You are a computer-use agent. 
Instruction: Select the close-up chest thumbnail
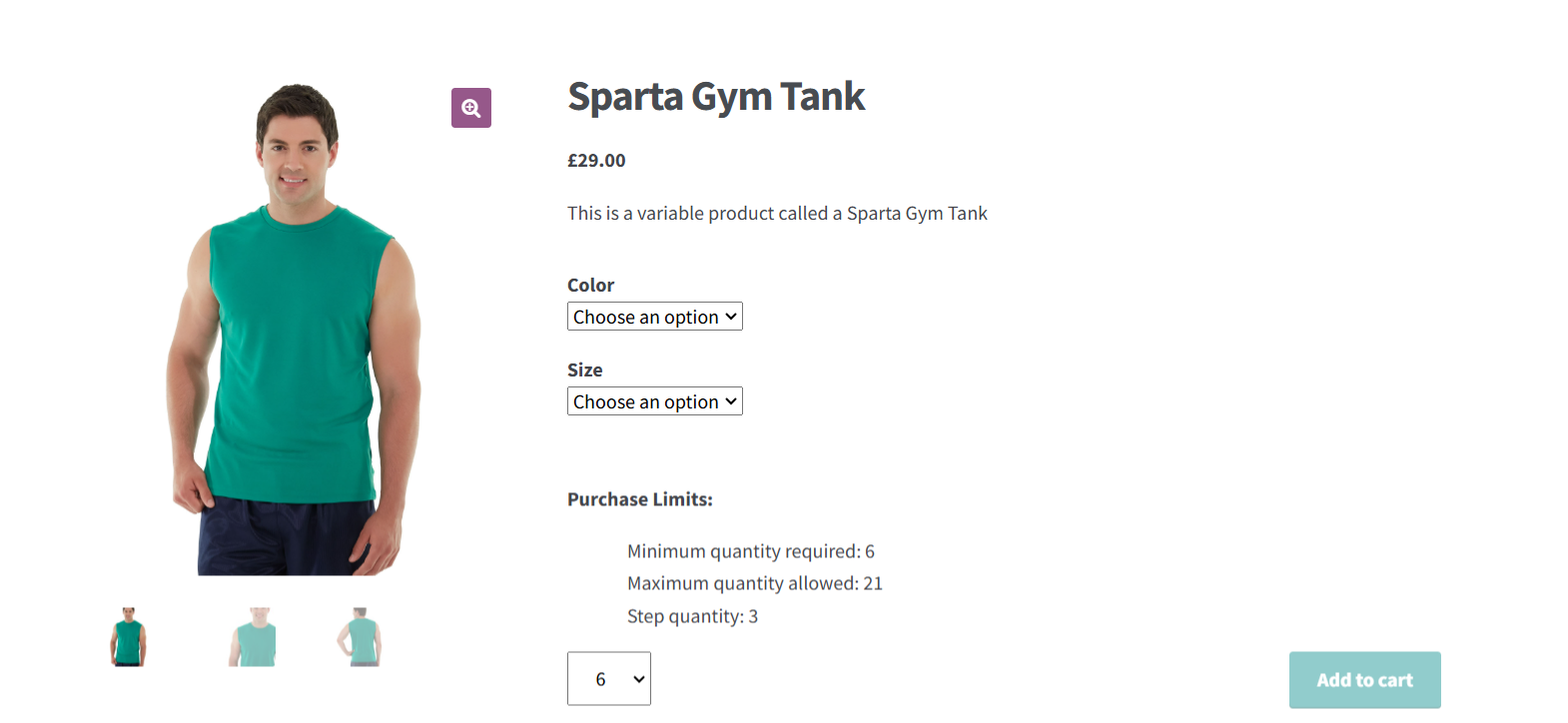[x=253, y=637]
